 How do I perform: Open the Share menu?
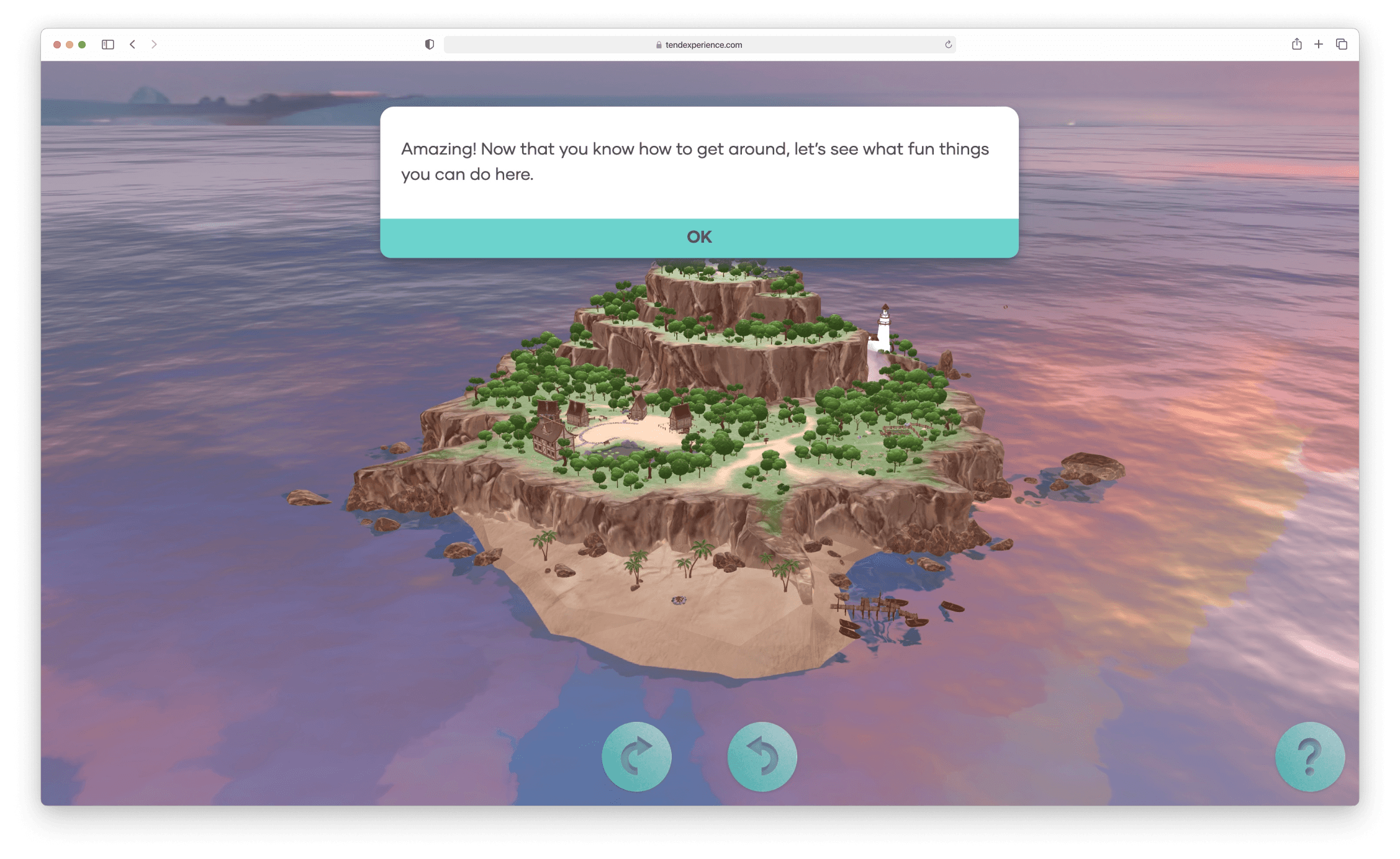click(1296, 44)
